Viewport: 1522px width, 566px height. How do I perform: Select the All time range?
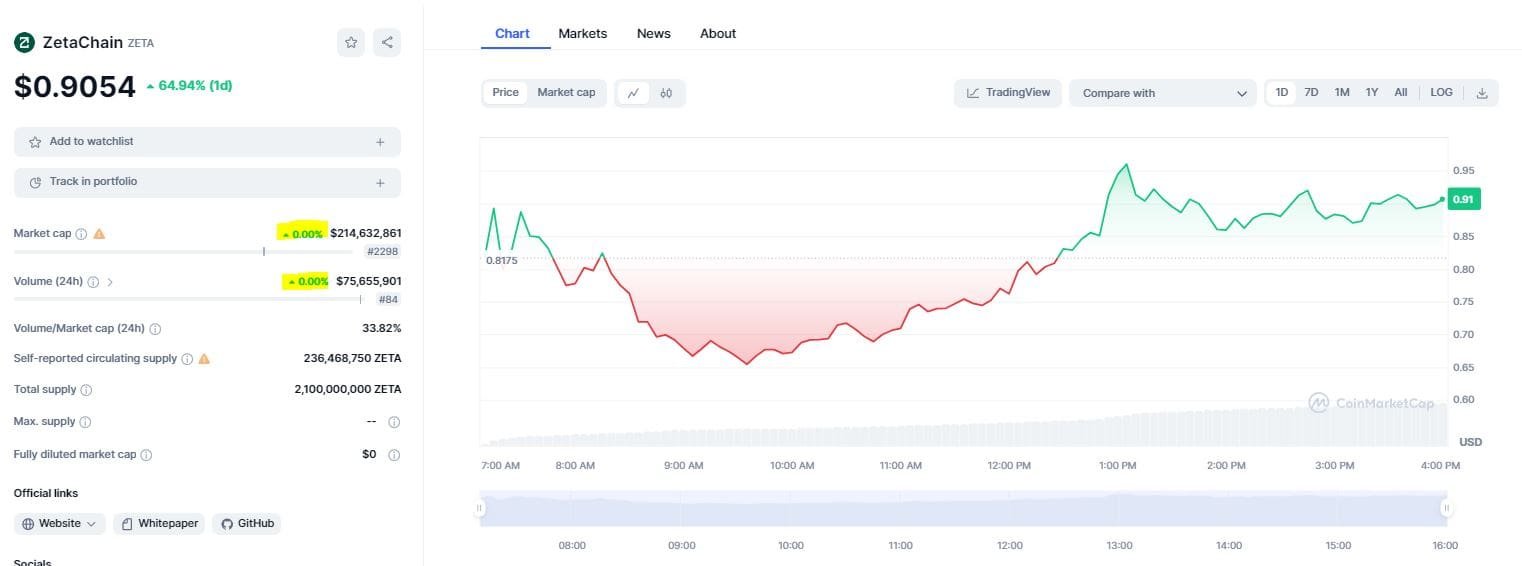(1401, 93)
